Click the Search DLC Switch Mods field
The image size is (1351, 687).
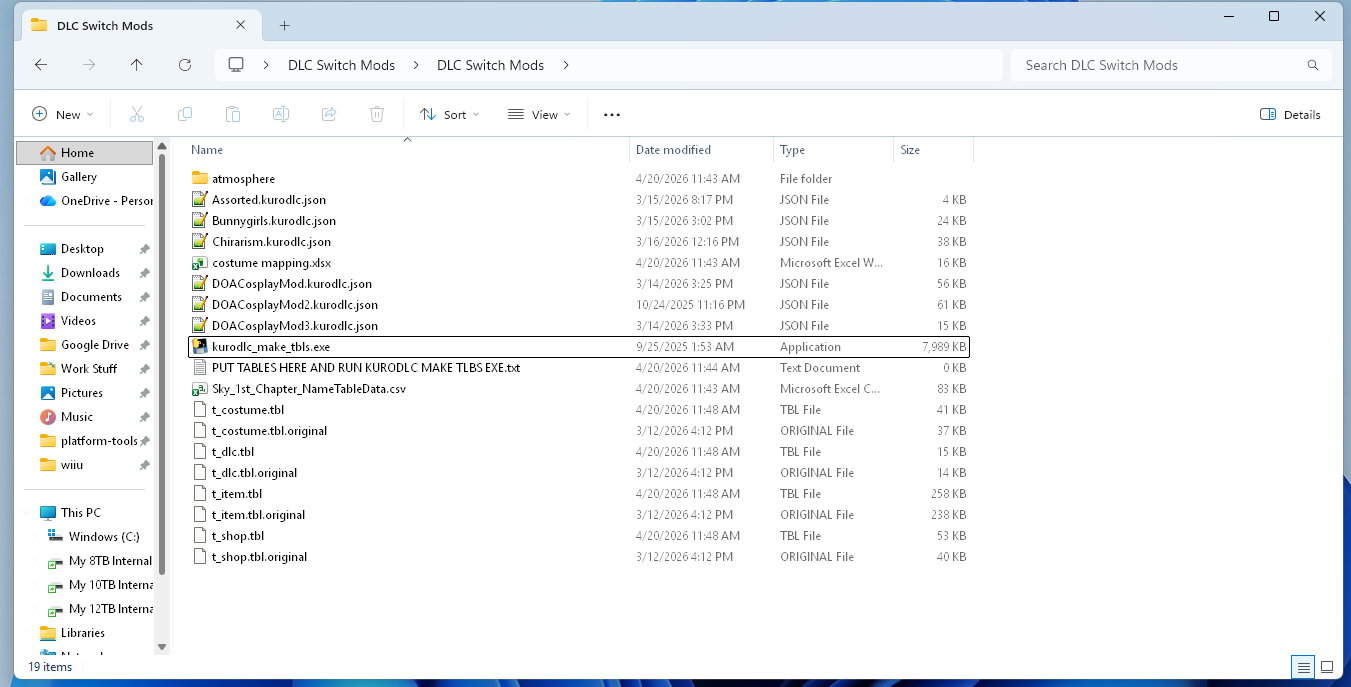point(1171,65)
